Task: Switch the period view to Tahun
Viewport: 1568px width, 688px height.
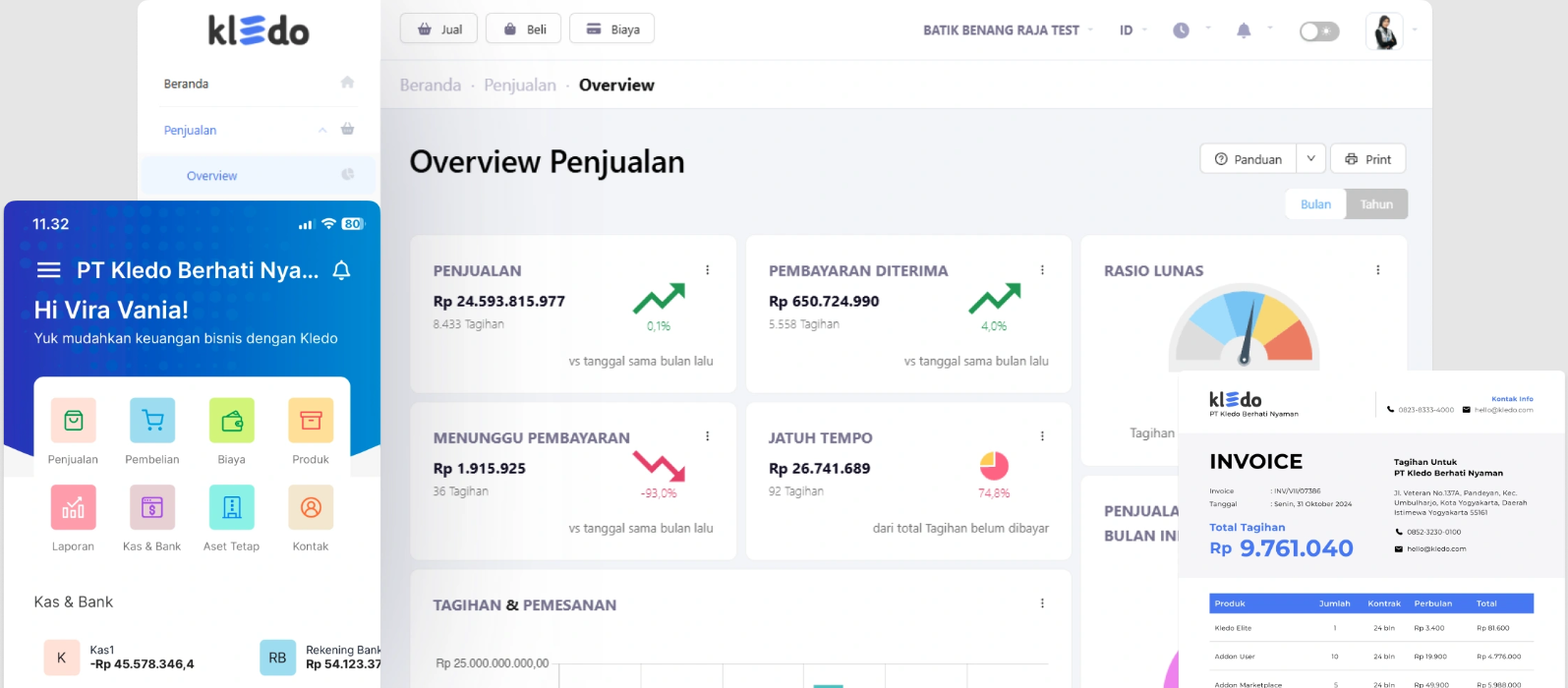Action: click(x=1376, y=204)
